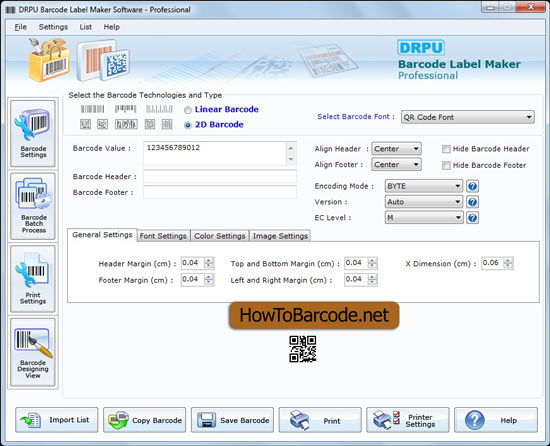This screenshot has width=550, height=446.
Task: Click the Save Barcode button
Action: click(232, 420)
